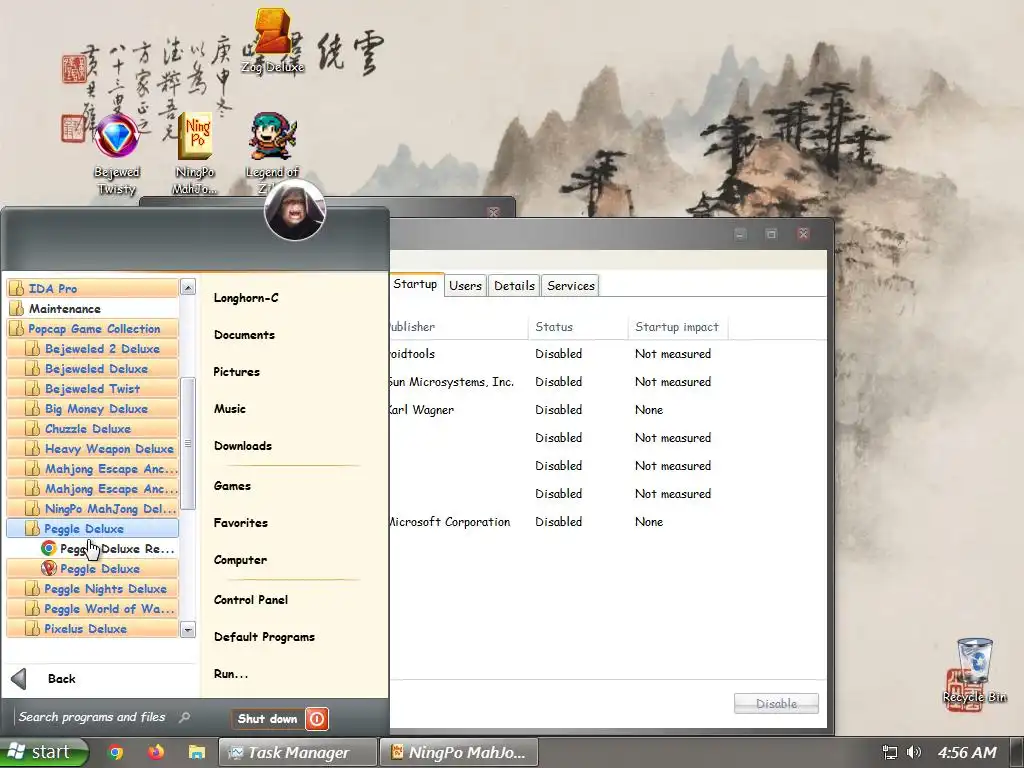Click the user avatar picture in Start menu
The height and width of the screenshot is (768, 1024).
[x=295, y=210]
